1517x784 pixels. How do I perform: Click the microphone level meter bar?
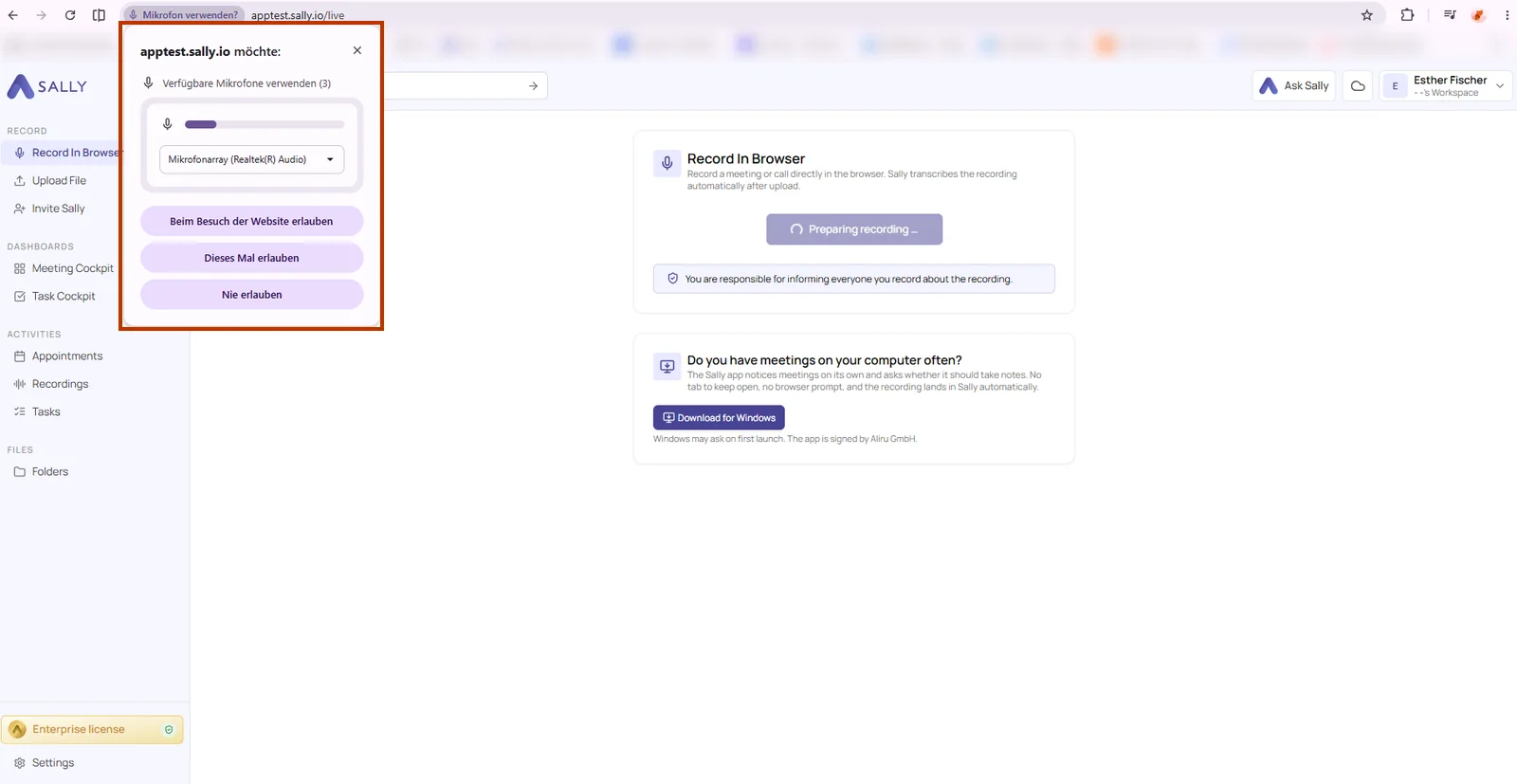[265, 124]
